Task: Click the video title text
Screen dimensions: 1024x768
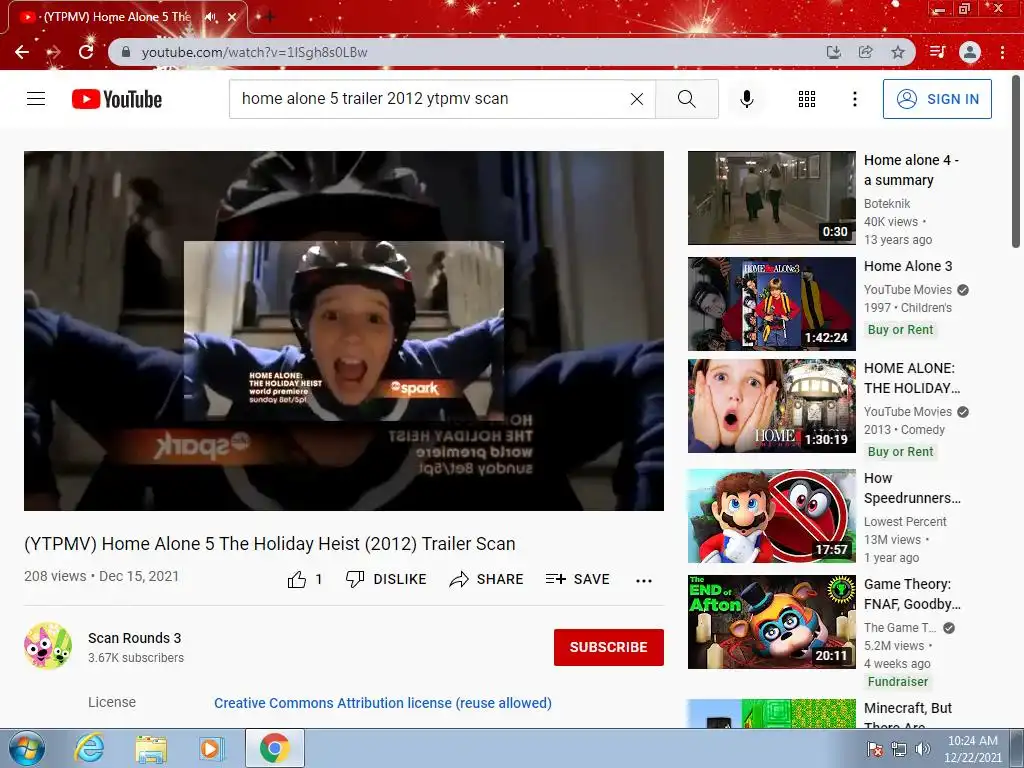Action: pos(270,543)
